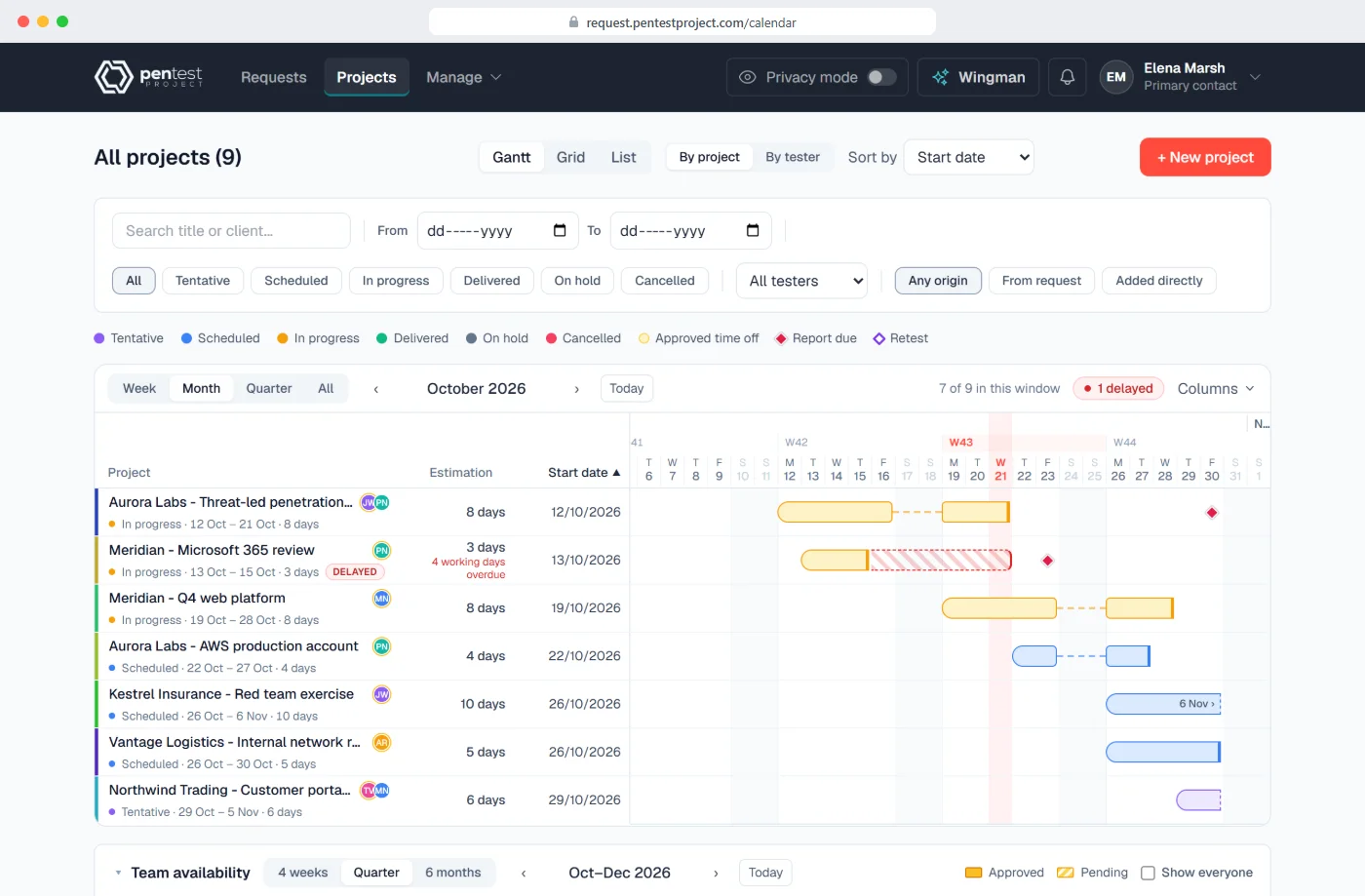Click JW avatar on Kestrel Insurance row
The width and height of the screenshot is (1365, 896).
382,694
